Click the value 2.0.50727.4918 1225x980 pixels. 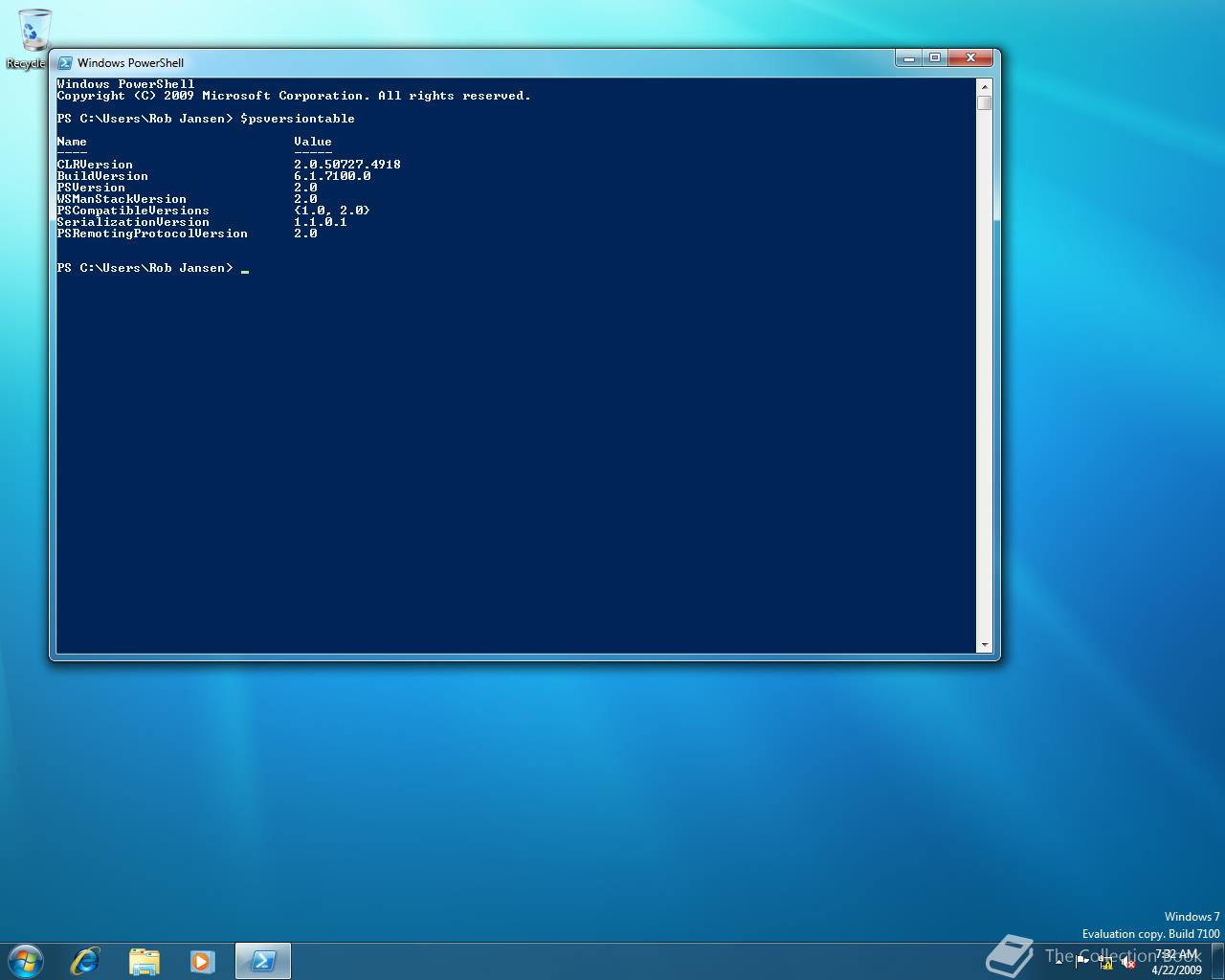pos(347,165)
